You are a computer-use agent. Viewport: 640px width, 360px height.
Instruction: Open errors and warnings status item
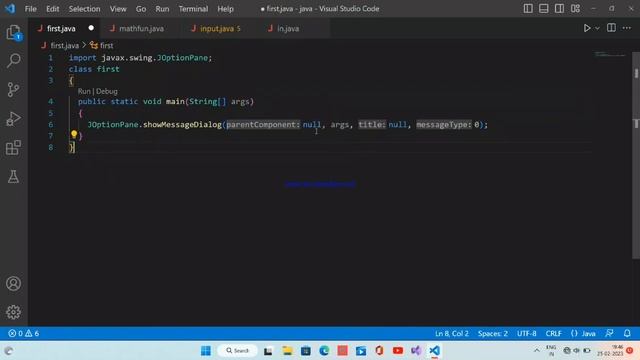(24, 333)
